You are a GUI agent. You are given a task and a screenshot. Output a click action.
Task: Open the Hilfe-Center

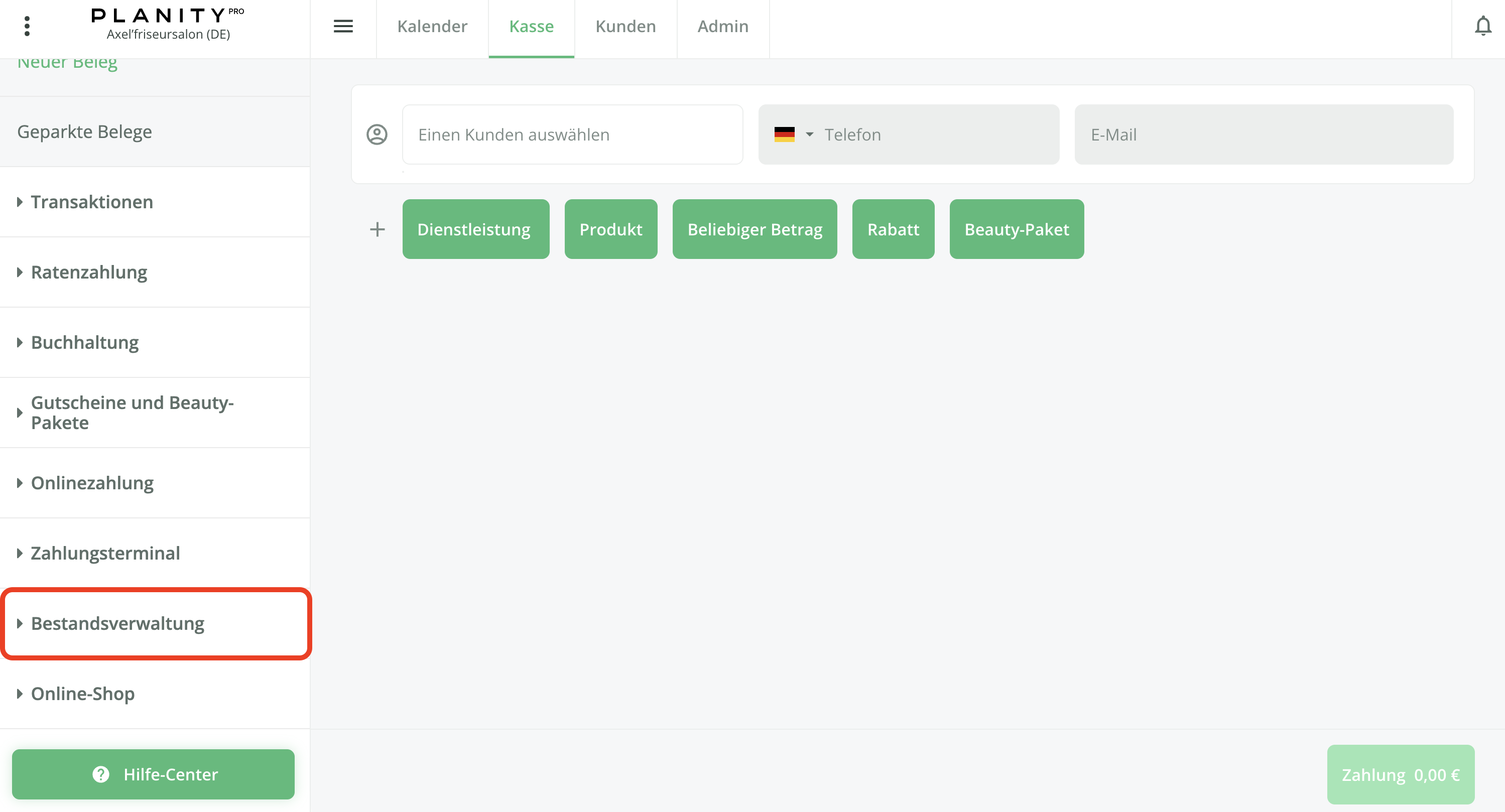pyautogui.click(x=153, y=774)
